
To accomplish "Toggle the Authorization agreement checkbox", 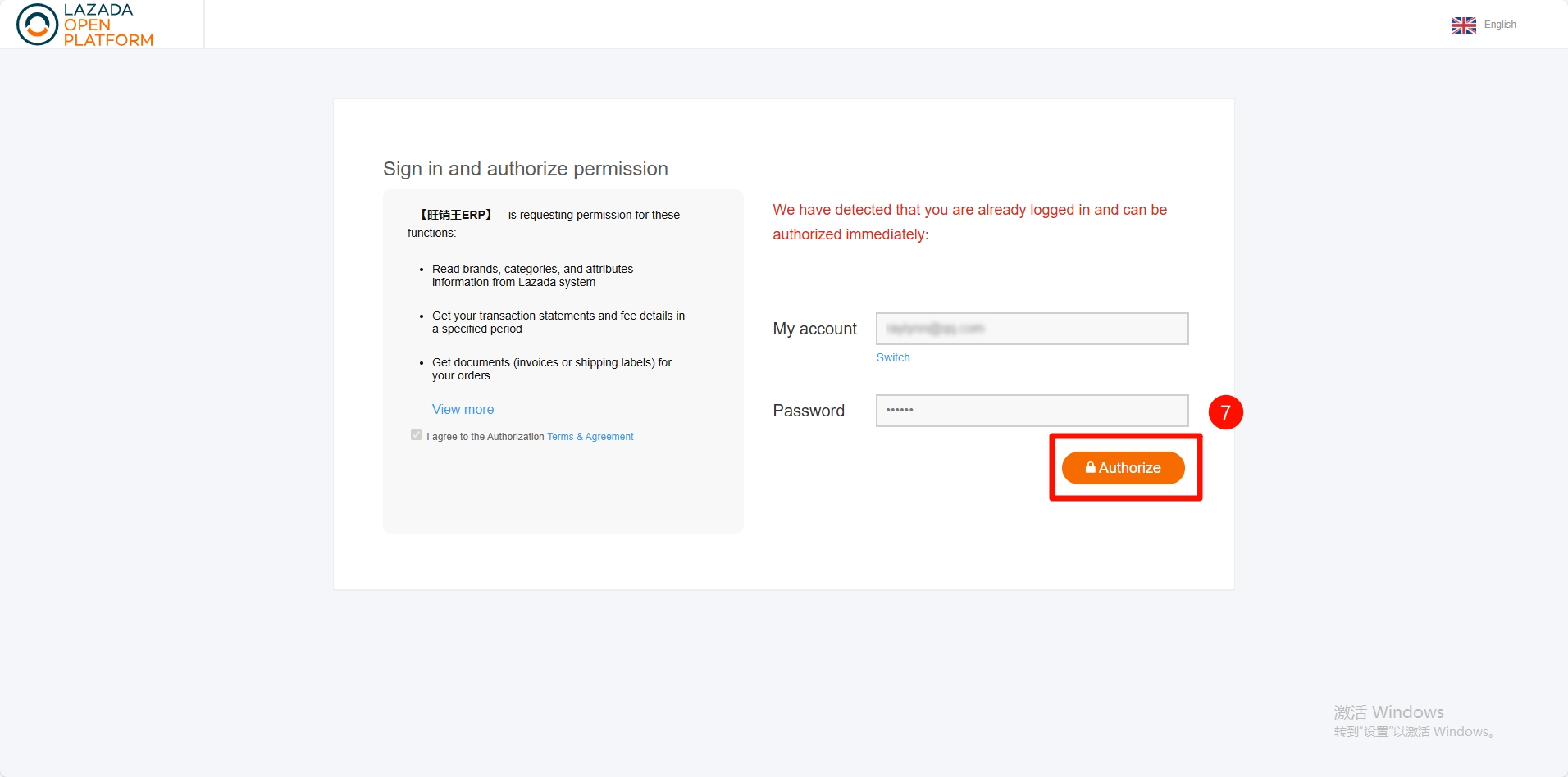I will (x=416, y=435).
